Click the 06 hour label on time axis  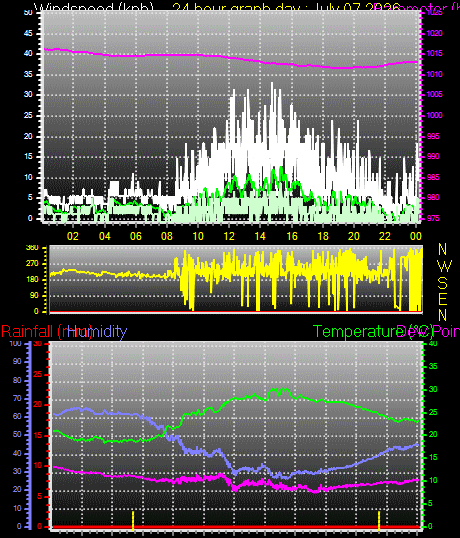(x=136, y=236)
